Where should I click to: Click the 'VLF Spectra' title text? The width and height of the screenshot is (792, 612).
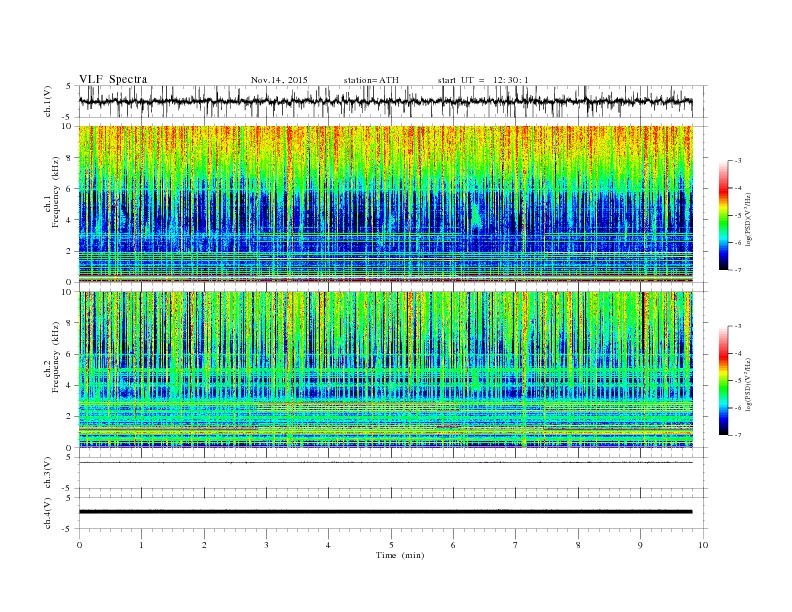click(x=113, y=79)
